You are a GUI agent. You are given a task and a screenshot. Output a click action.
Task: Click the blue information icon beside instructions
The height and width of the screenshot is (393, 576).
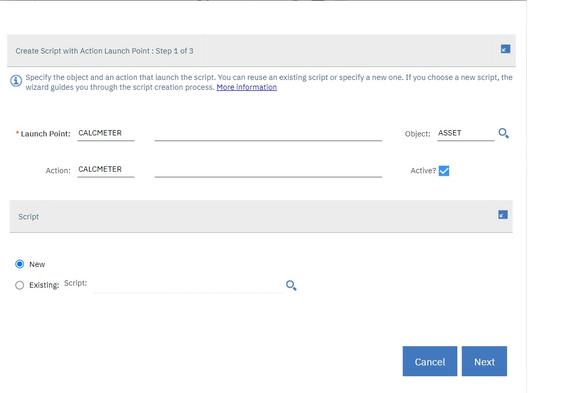tap(16, 80)
